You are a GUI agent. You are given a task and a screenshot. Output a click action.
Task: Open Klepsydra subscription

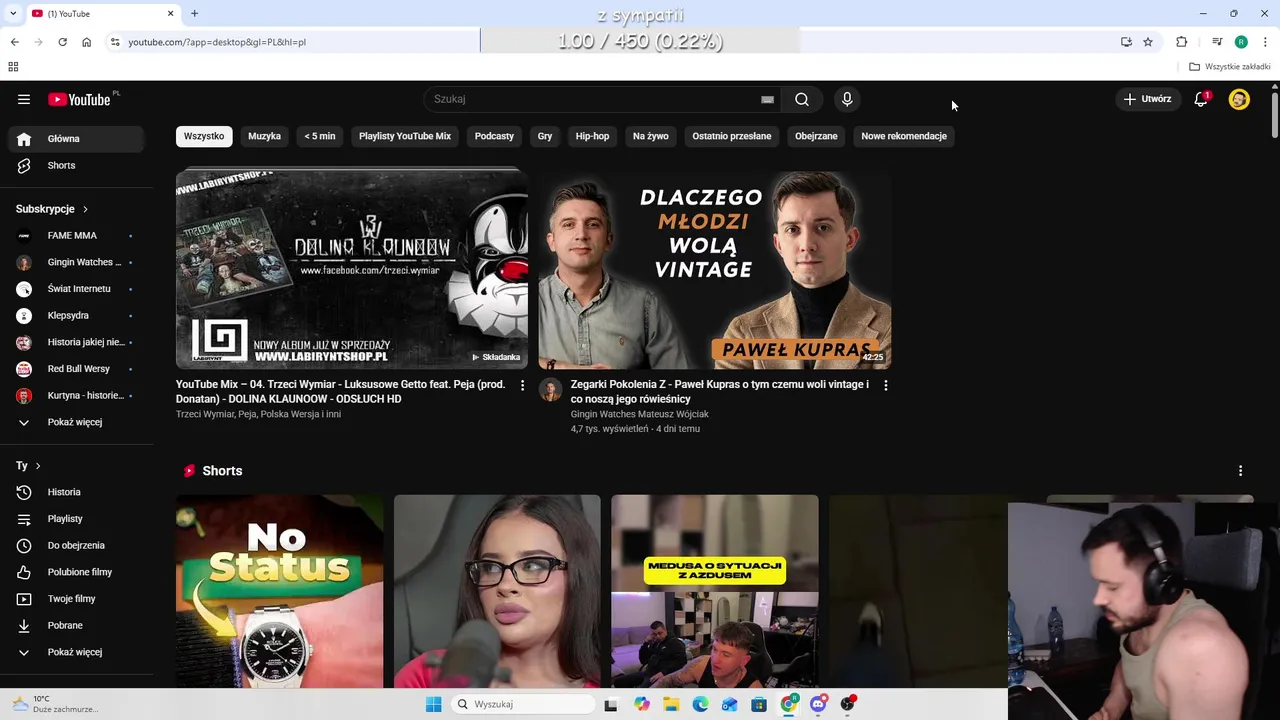click(76, 315)
